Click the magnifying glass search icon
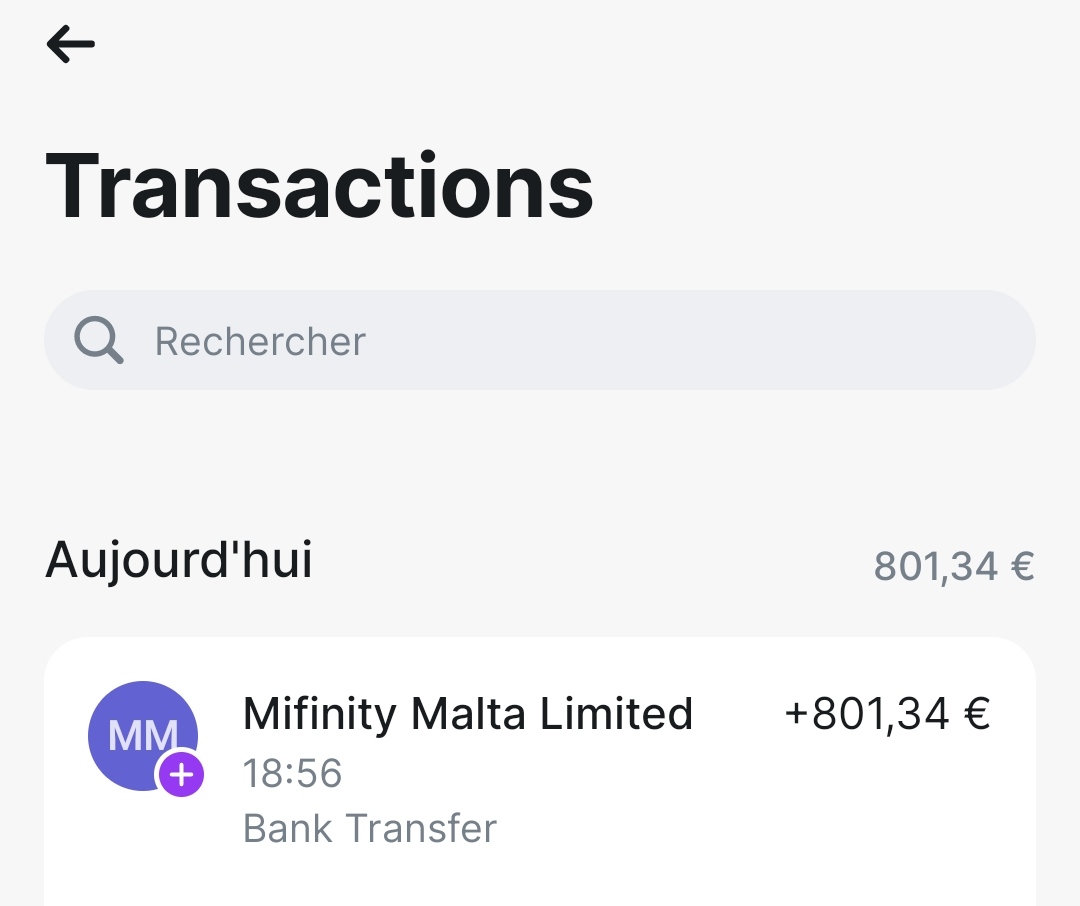The height and width of the screenshot is (906, 1080). pyautogui.click(x=99, y=341)
